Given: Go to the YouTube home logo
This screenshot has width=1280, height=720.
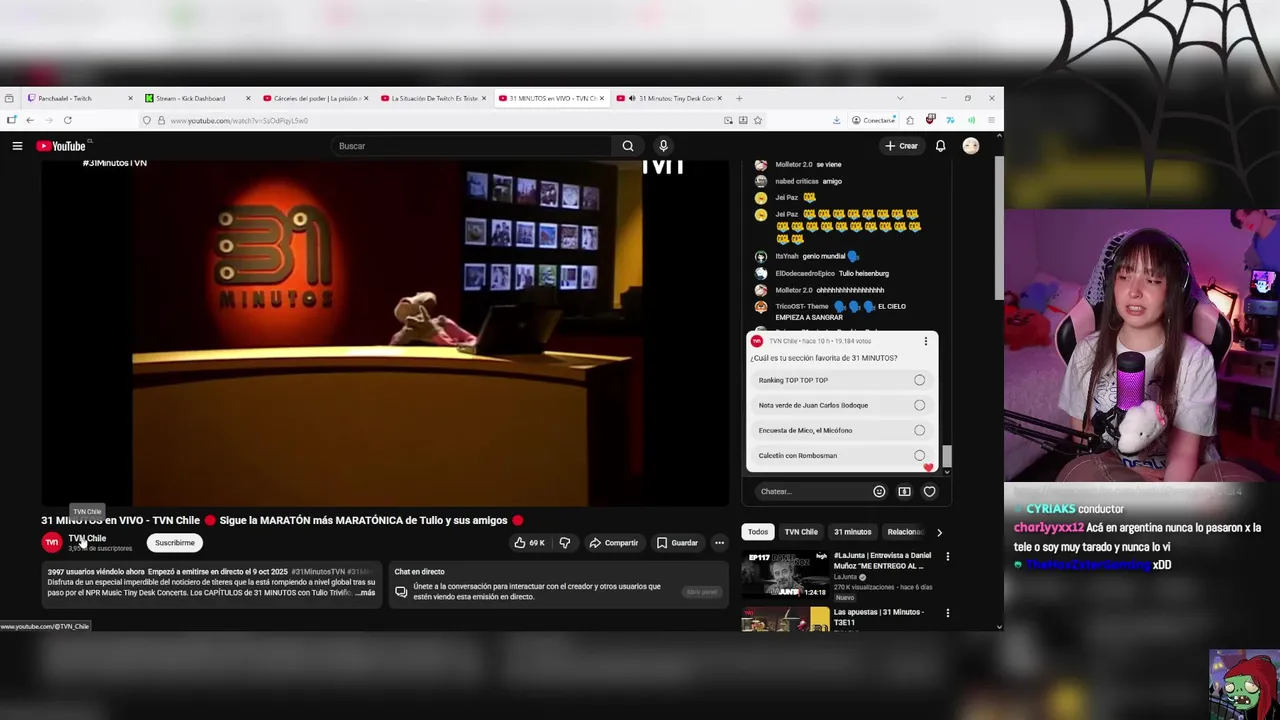Looking at the screenshot, I should (x=61, y=146).
